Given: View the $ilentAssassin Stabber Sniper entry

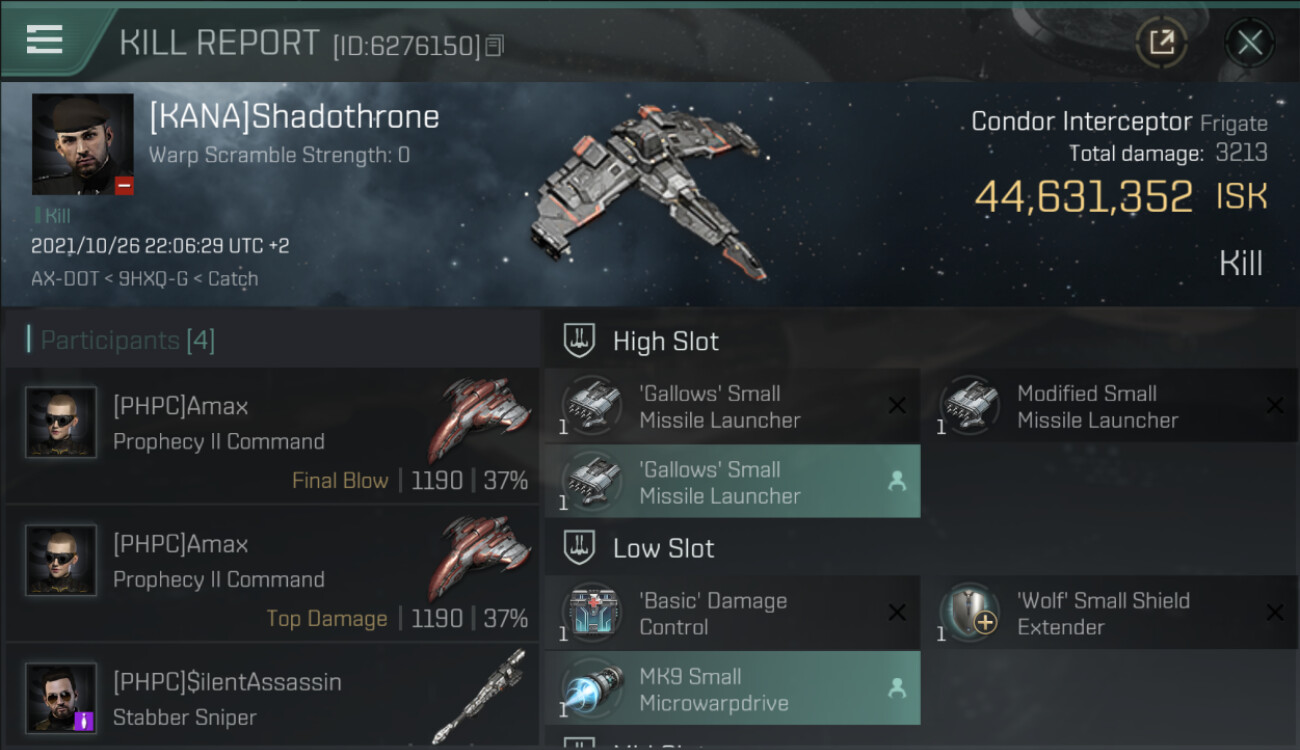Looking at the screenshot, I should [272, 697].
